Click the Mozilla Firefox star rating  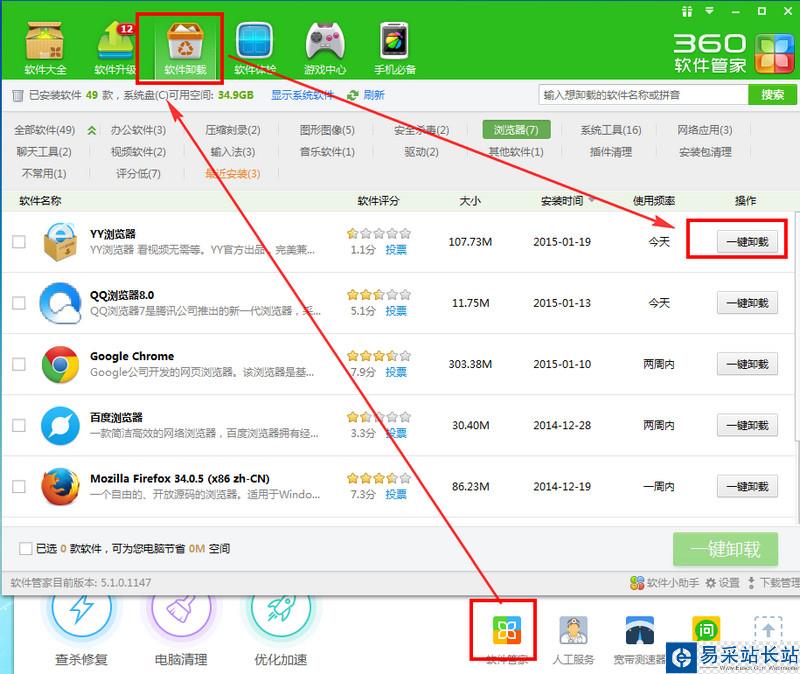pyautogui.click(x=379, y=479)
